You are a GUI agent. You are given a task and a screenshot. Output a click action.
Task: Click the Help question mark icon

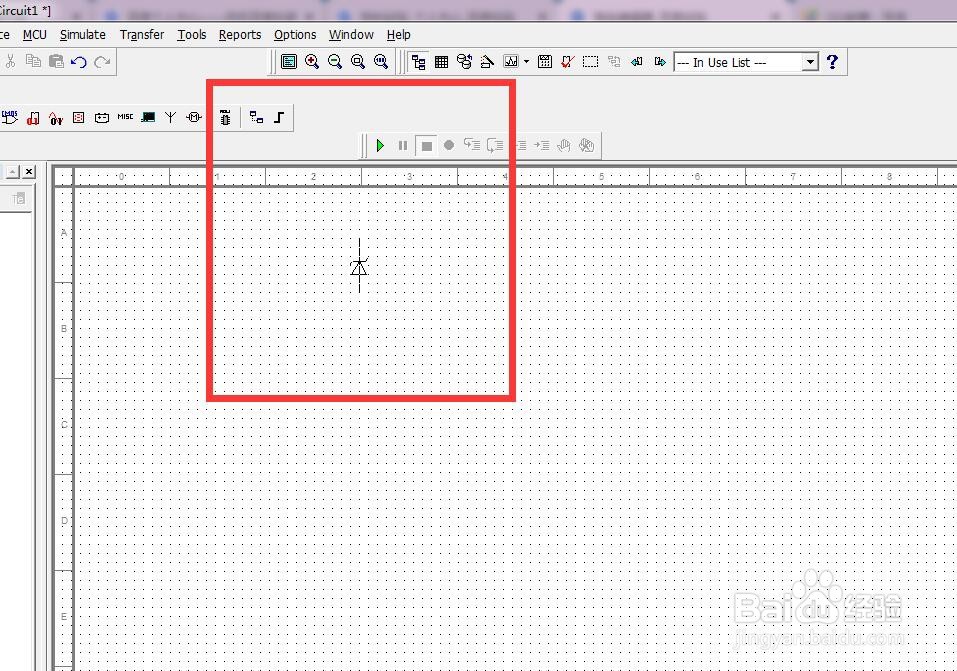point(832,62)
